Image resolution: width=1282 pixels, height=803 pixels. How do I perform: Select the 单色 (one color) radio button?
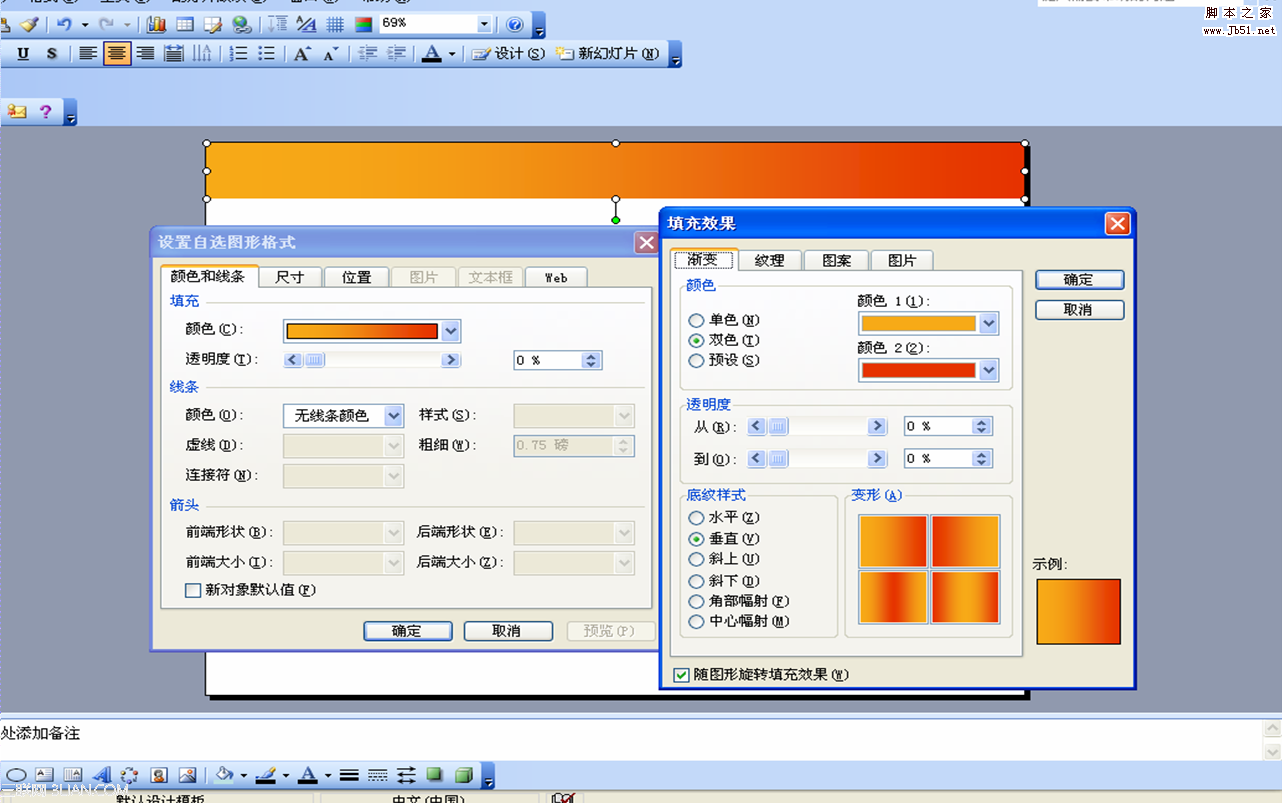pos(697,321)
